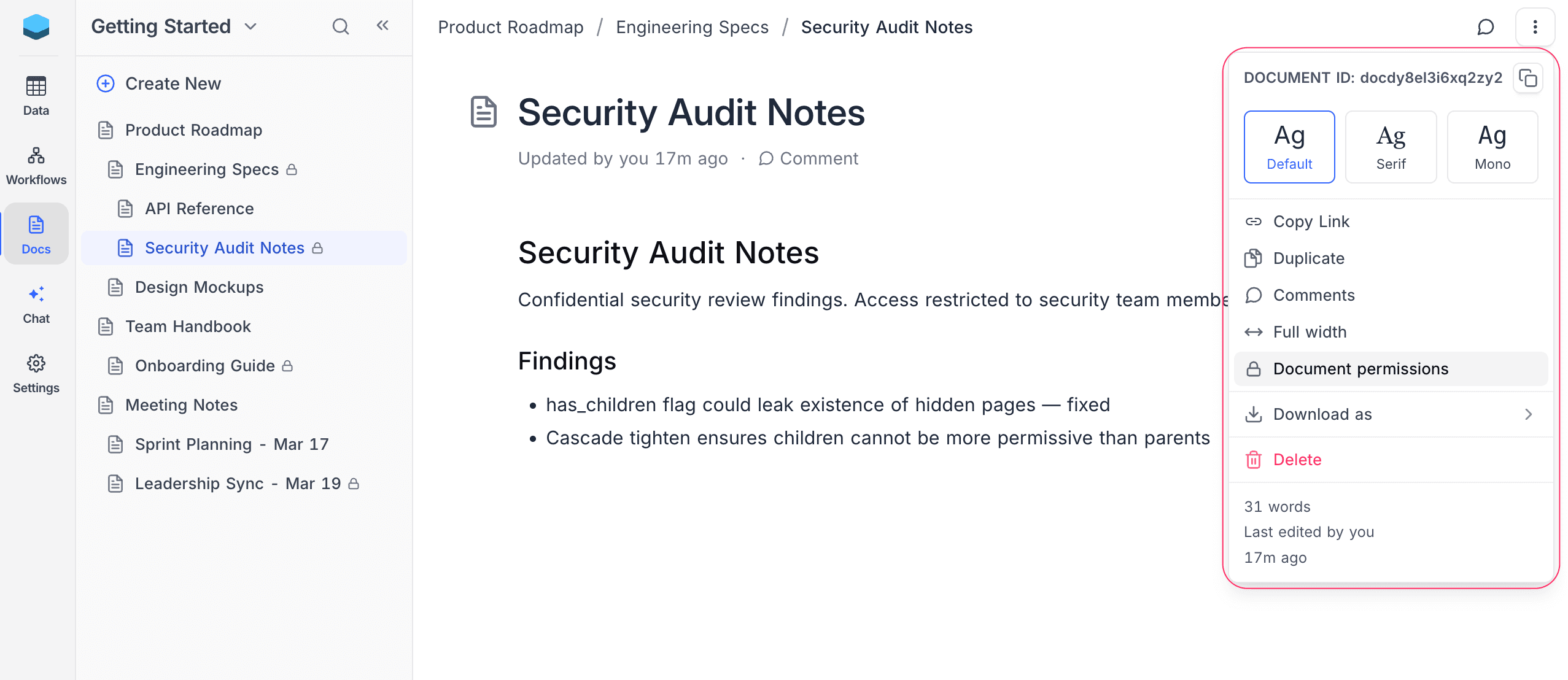Navigate to Product Roadmap via breadcrumb

[x=510, y=26]
